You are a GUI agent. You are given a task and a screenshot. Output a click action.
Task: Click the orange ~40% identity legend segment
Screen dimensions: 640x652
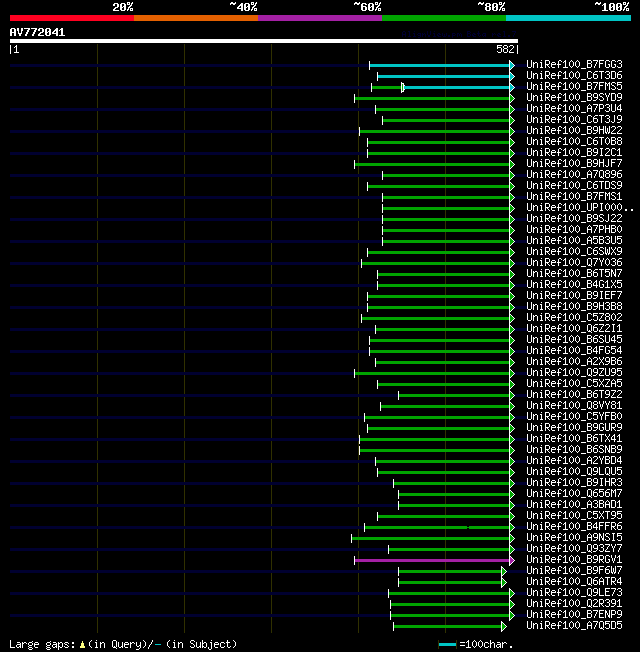pyautogui.click(x=196, y=18)
